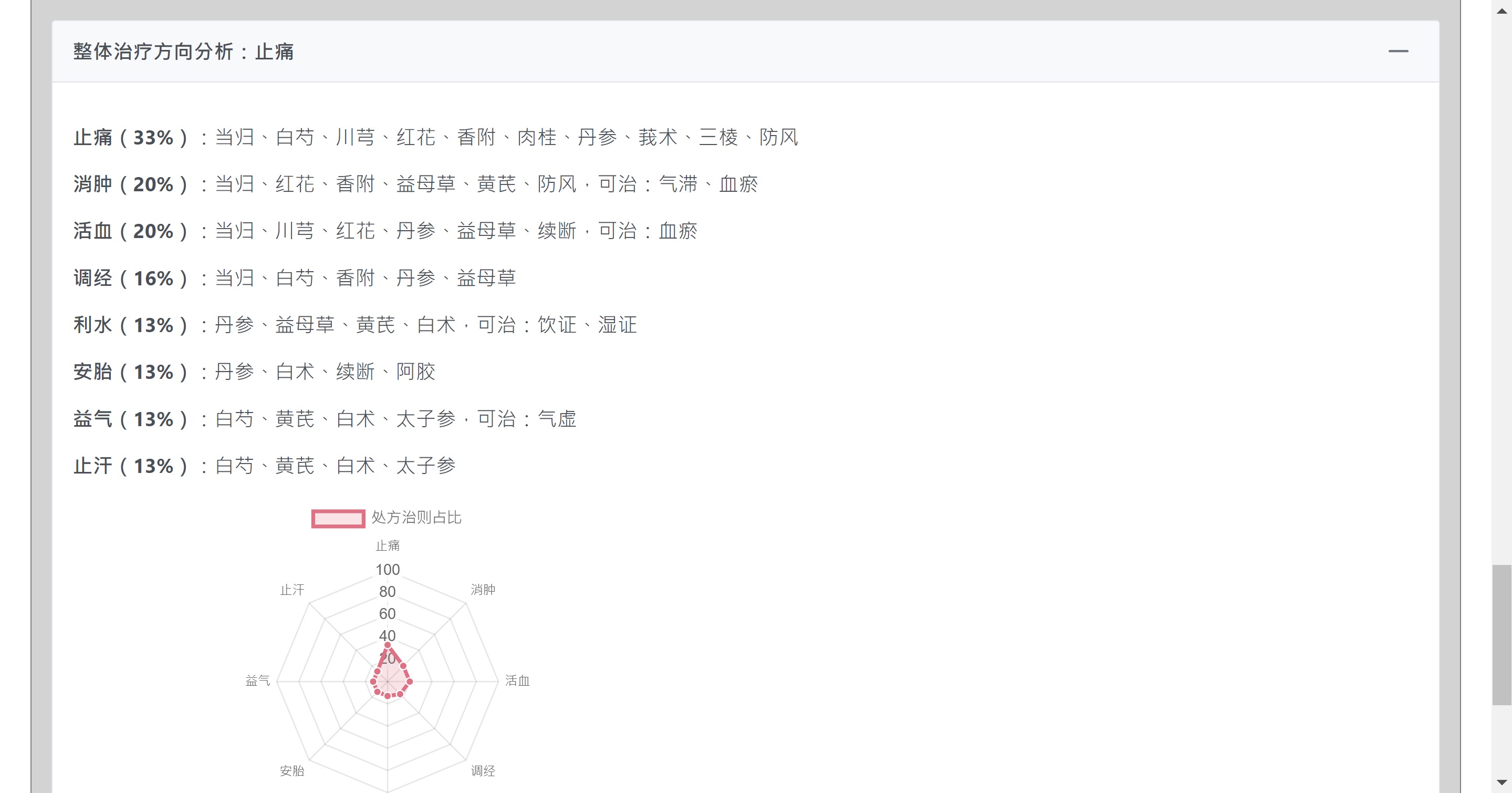Click the 利水（13%） heading
Viewport: 1512px width, 793px height.
click(x=130, y=325)
